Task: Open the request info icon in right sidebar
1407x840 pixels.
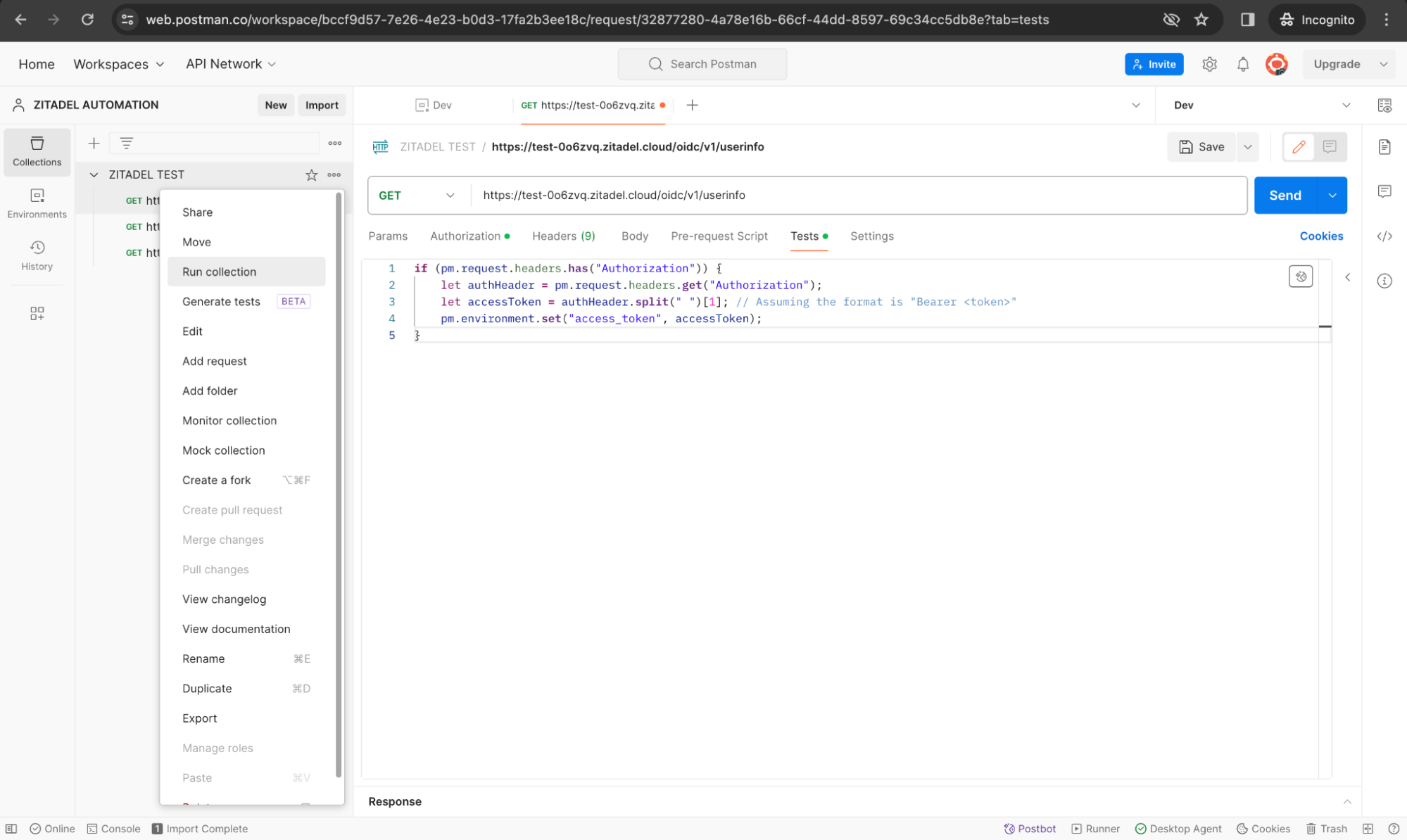Action: [1384, 281]
